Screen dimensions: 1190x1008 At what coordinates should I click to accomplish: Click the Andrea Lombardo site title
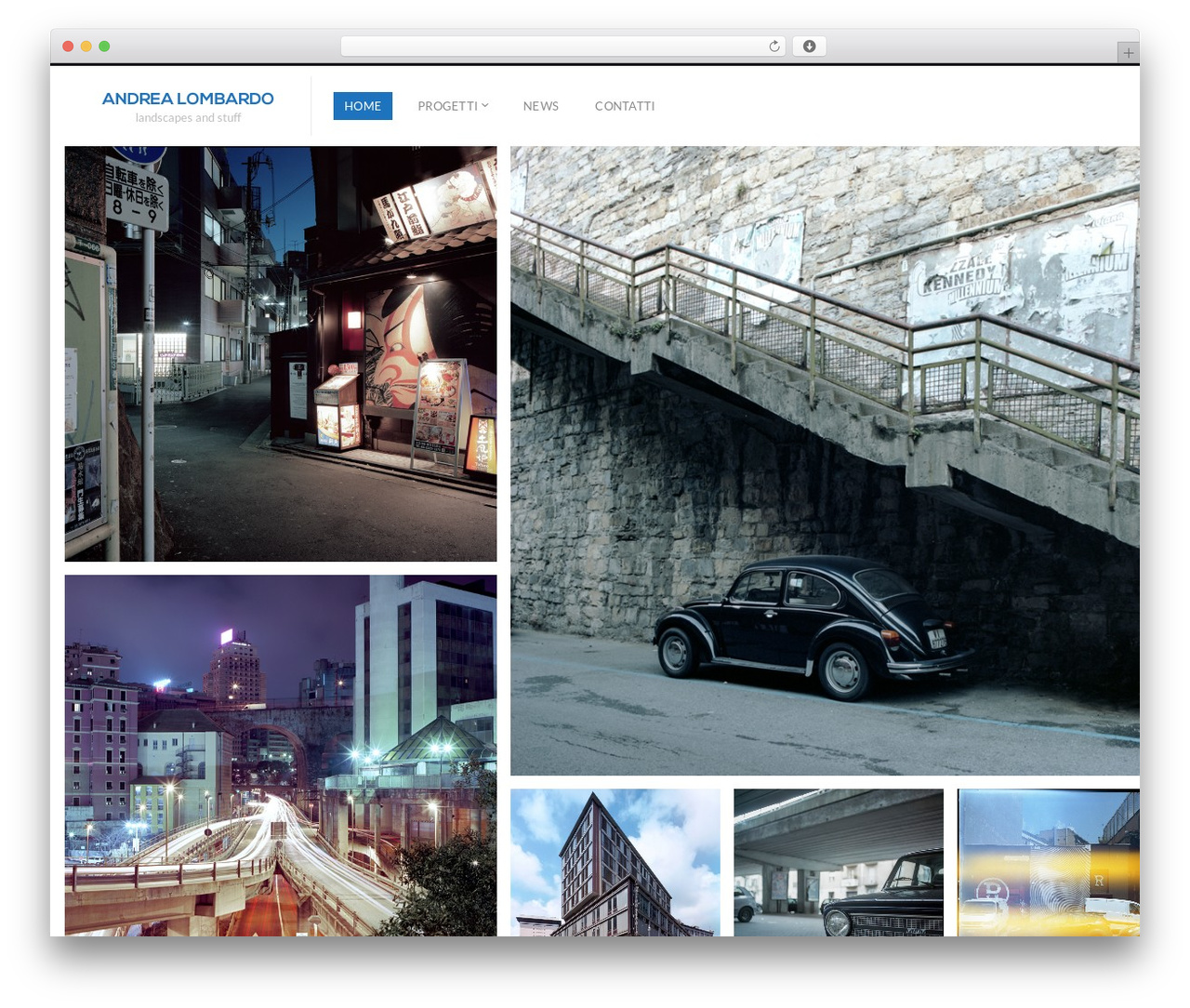click(188, 99)
